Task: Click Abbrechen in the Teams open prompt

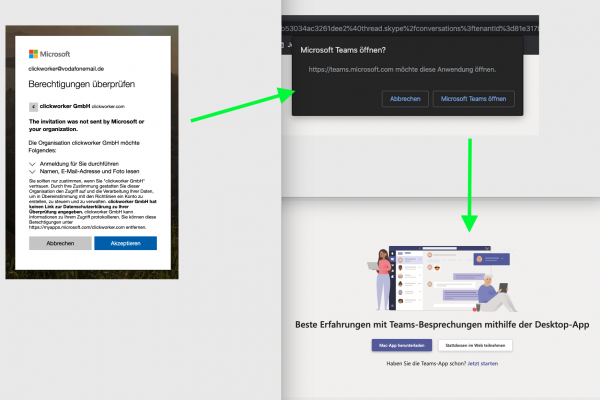Action: tap(405, 99)
